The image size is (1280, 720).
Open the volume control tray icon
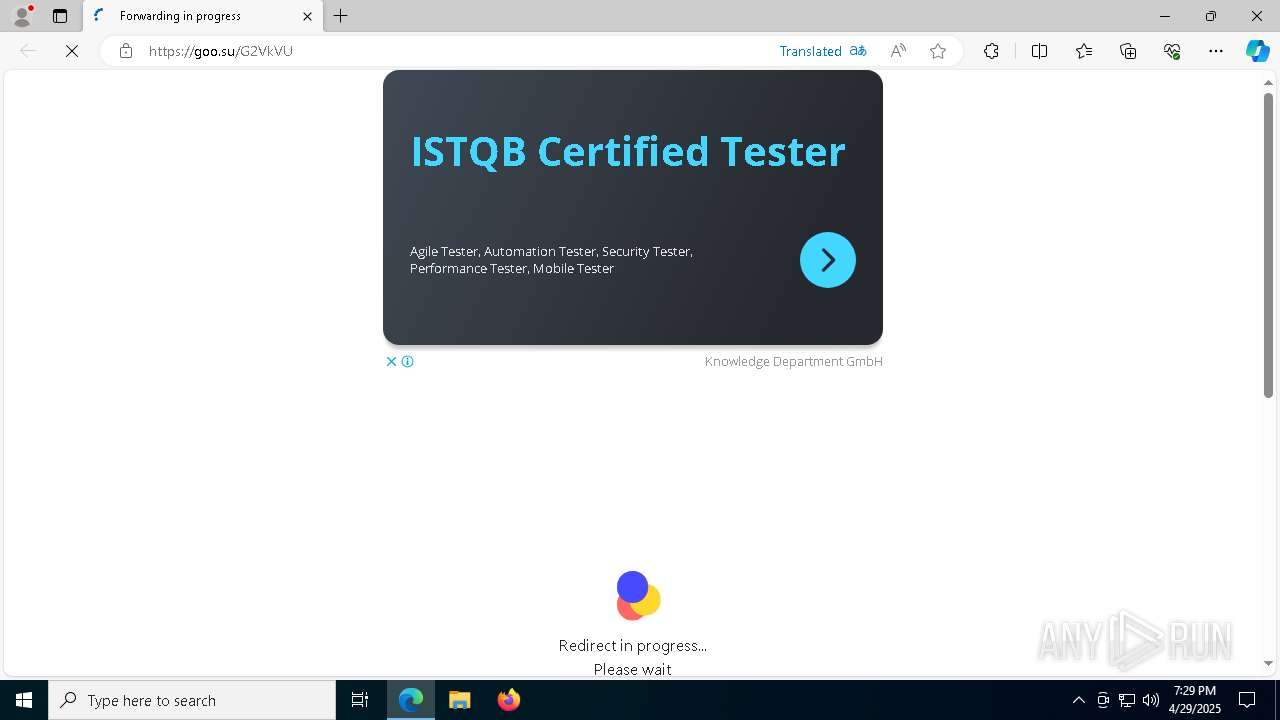1151,700
